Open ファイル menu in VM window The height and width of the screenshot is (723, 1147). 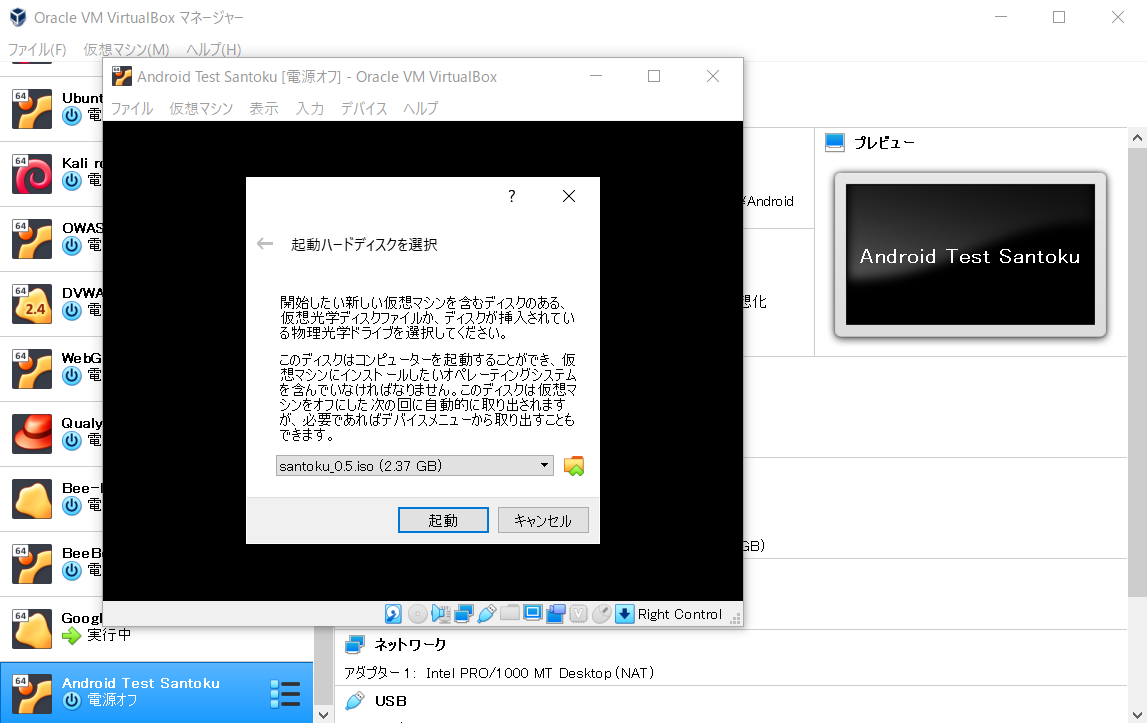click(132, 108)
